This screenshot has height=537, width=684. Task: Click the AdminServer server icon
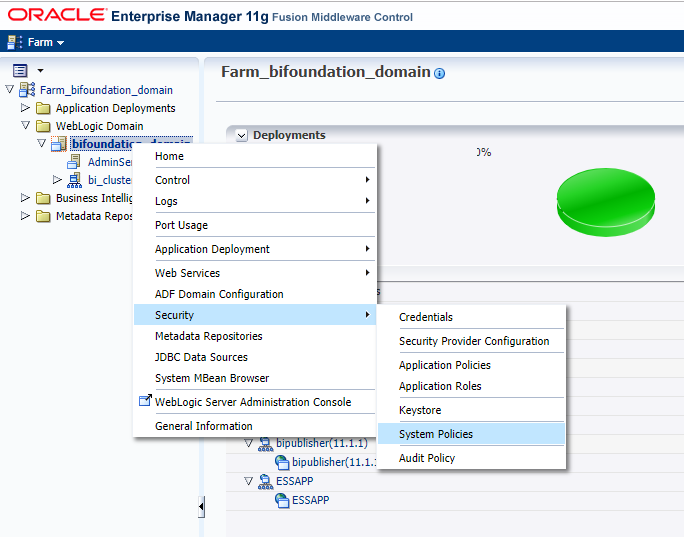[74, 161]
